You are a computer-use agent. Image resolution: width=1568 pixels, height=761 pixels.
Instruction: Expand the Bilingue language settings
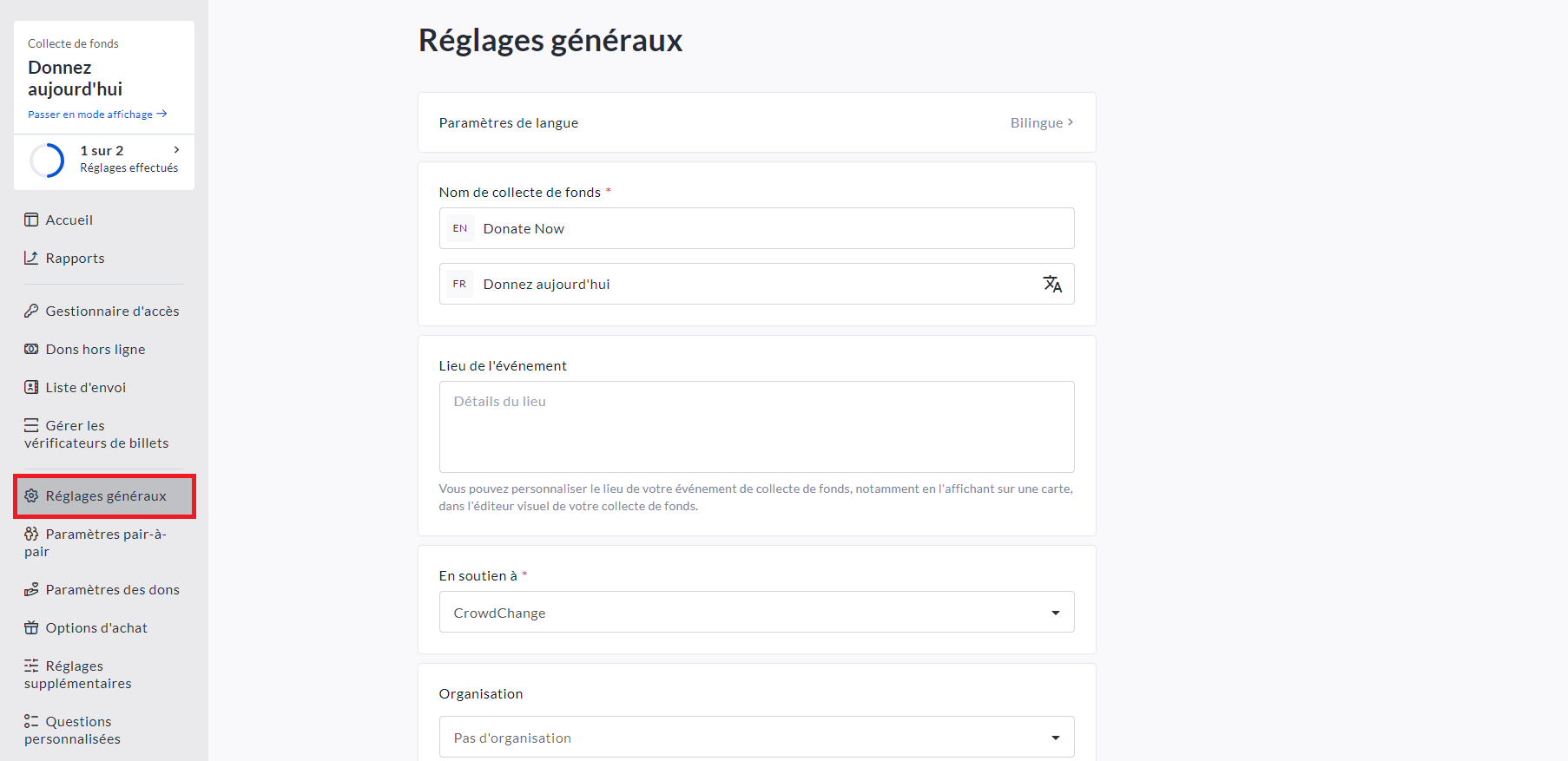click(x=1042, y=122)
